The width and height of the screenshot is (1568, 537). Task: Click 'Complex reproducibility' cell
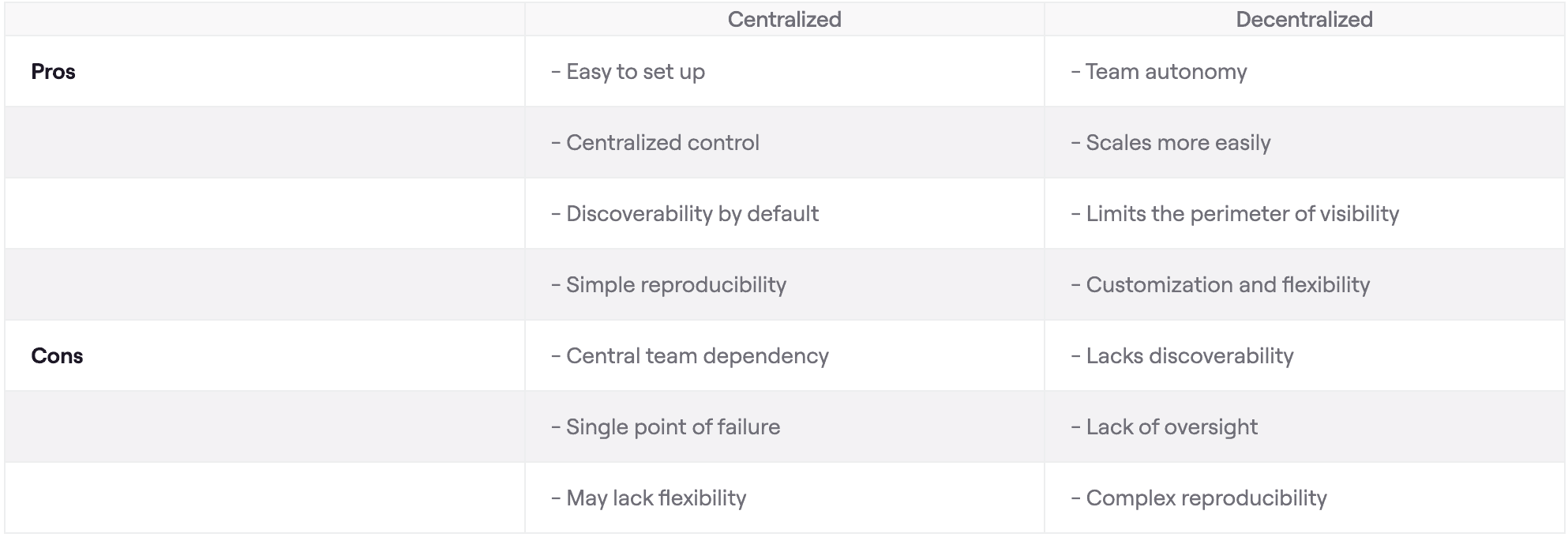[x=1206, y=498]
